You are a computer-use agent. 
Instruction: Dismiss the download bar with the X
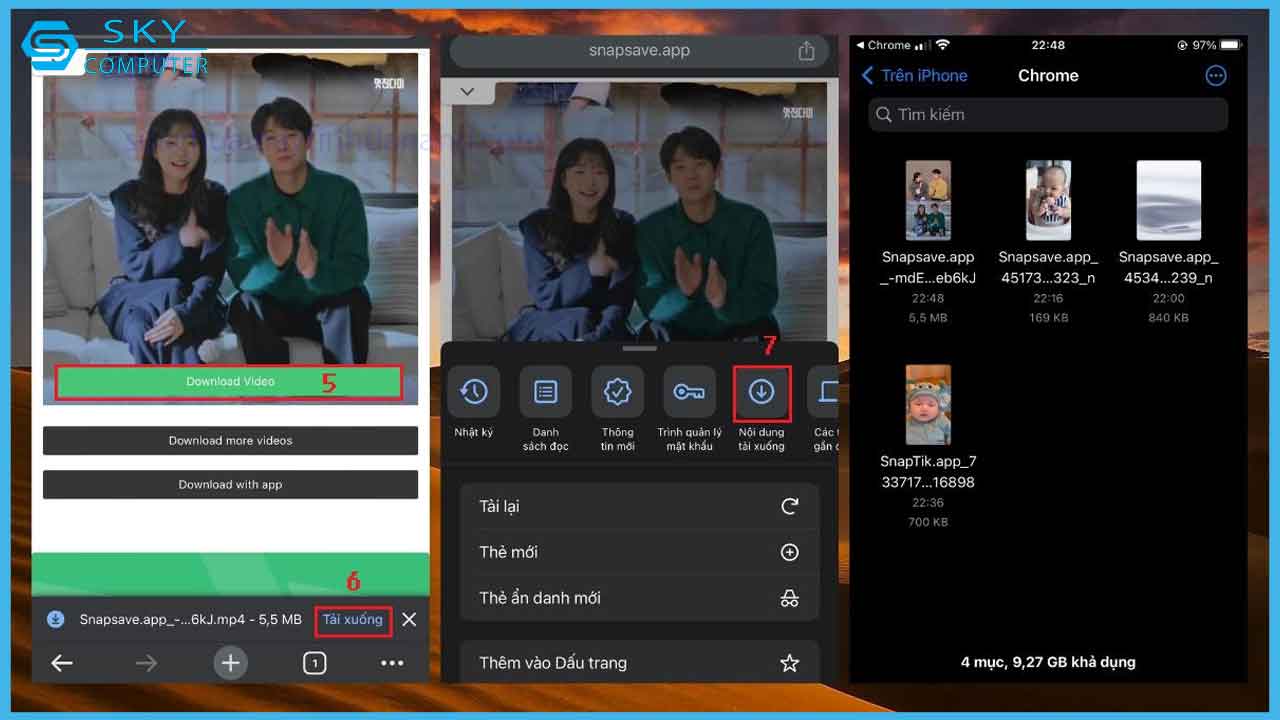pyautogui.click(x=409, y=620)
